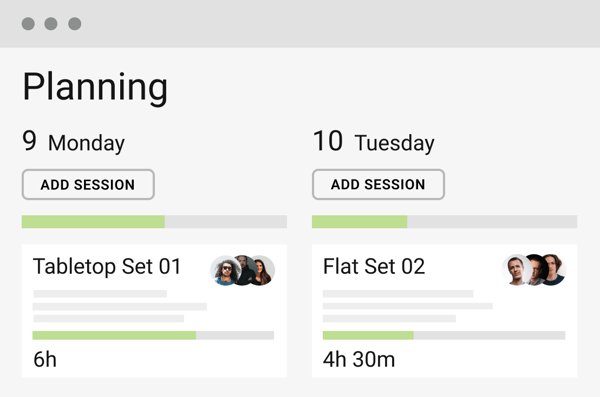
Task: Select the rightmost avatar on Flat Set 02
Action: coord(555,270)
